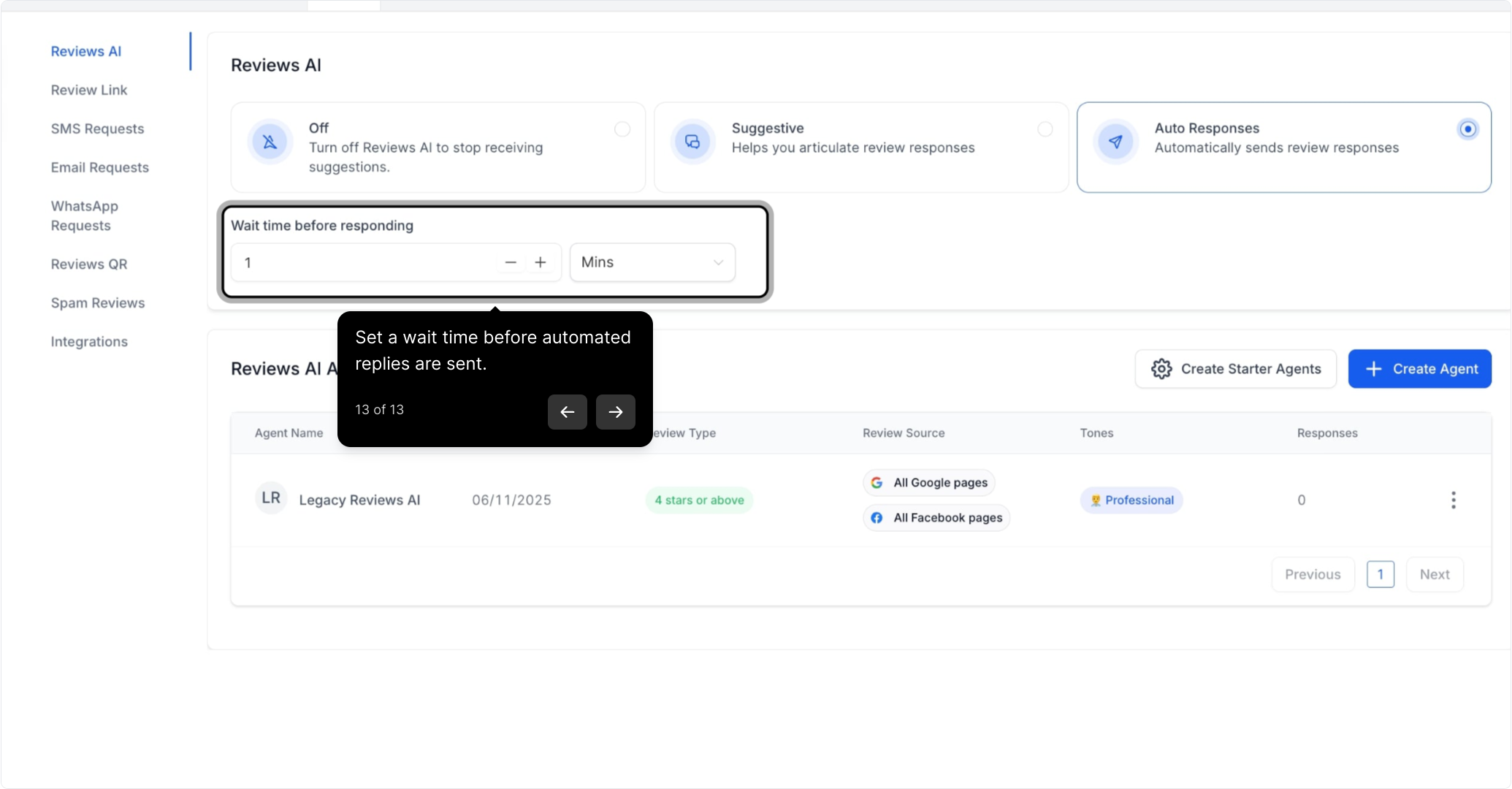The image size is (1512, 789).
Task: Click the Facebook logo in All Facebook pages
Action: point(877,518)
